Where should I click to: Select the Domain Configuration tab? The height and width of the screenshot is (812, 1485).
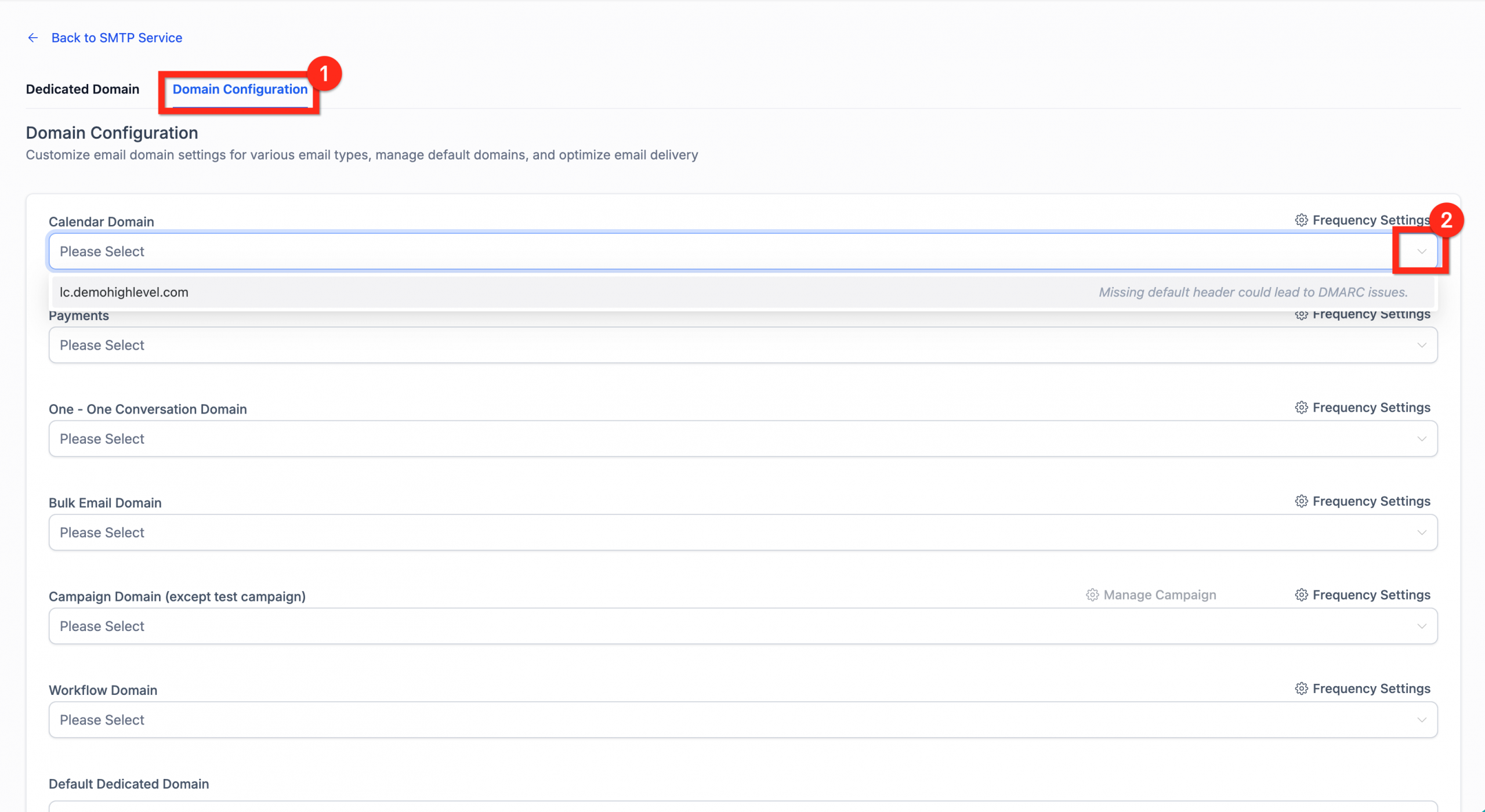[240, 89]
